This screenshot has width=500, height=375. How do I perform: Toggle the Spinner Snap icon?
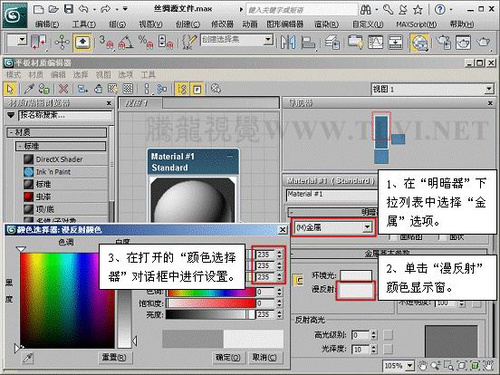(166, 42)
